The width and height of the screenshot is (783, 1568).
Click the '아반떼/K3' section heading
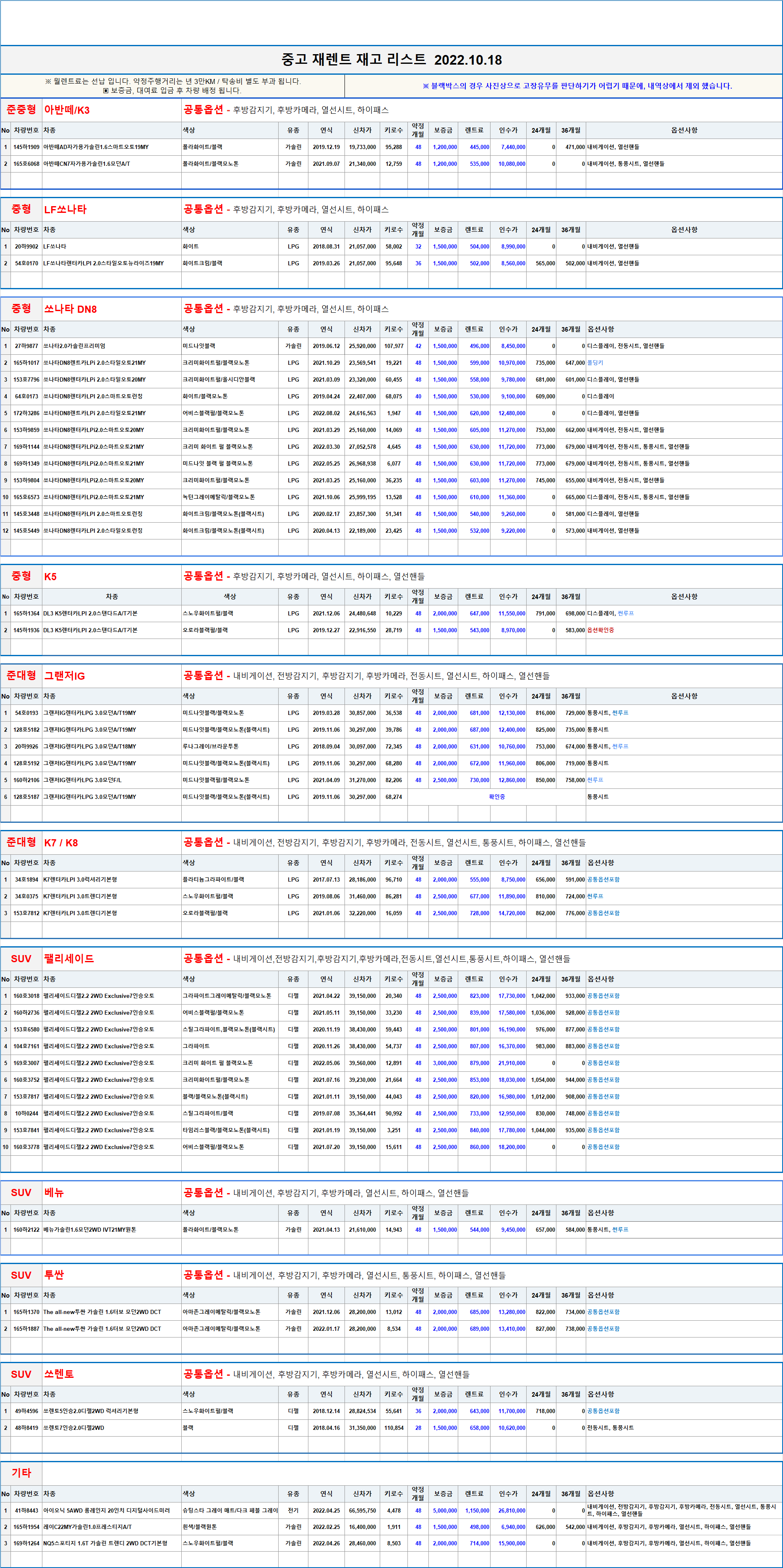pyautogui.click(x=67, y=110)
